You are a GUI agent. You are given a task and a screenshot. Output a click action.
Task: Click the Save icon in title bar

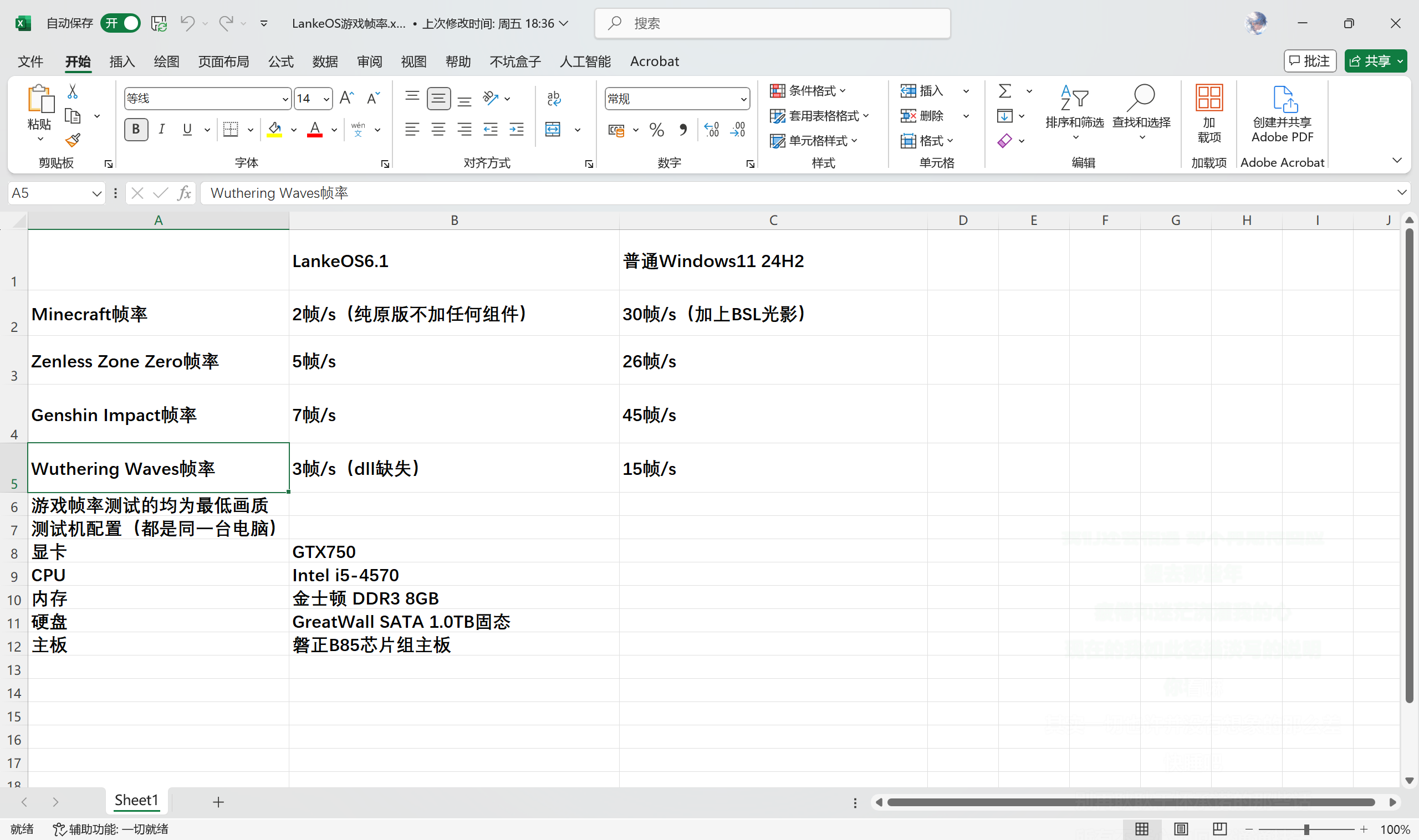(x=159, y=23)
